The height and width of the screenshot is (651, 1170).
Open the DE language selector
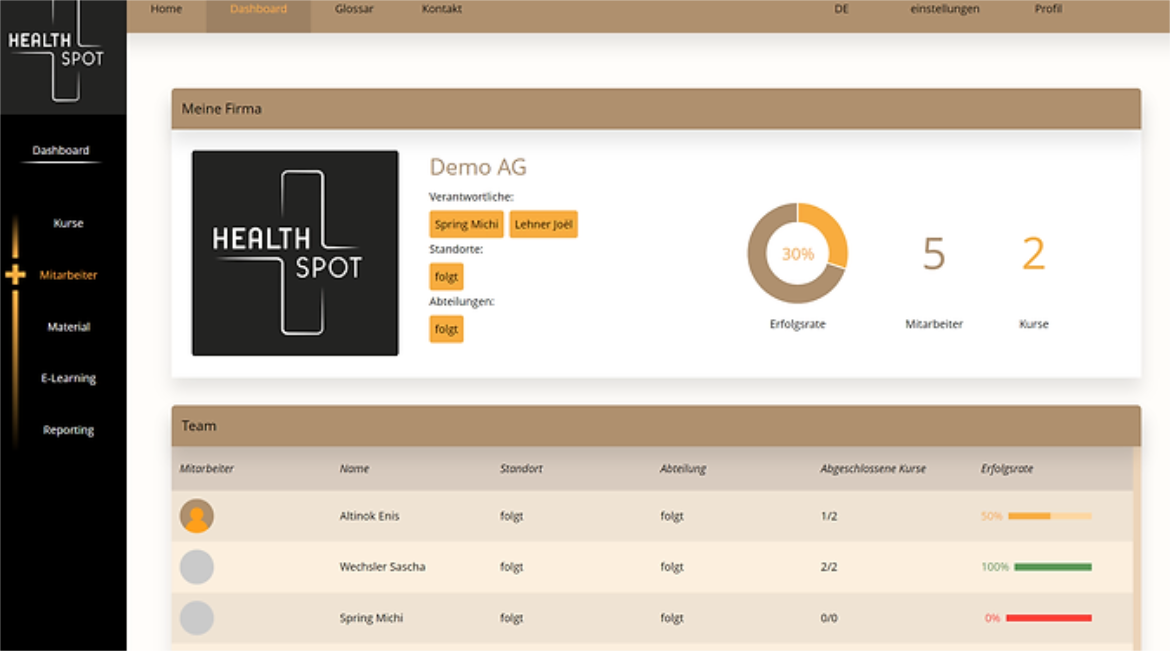point(841,9)
